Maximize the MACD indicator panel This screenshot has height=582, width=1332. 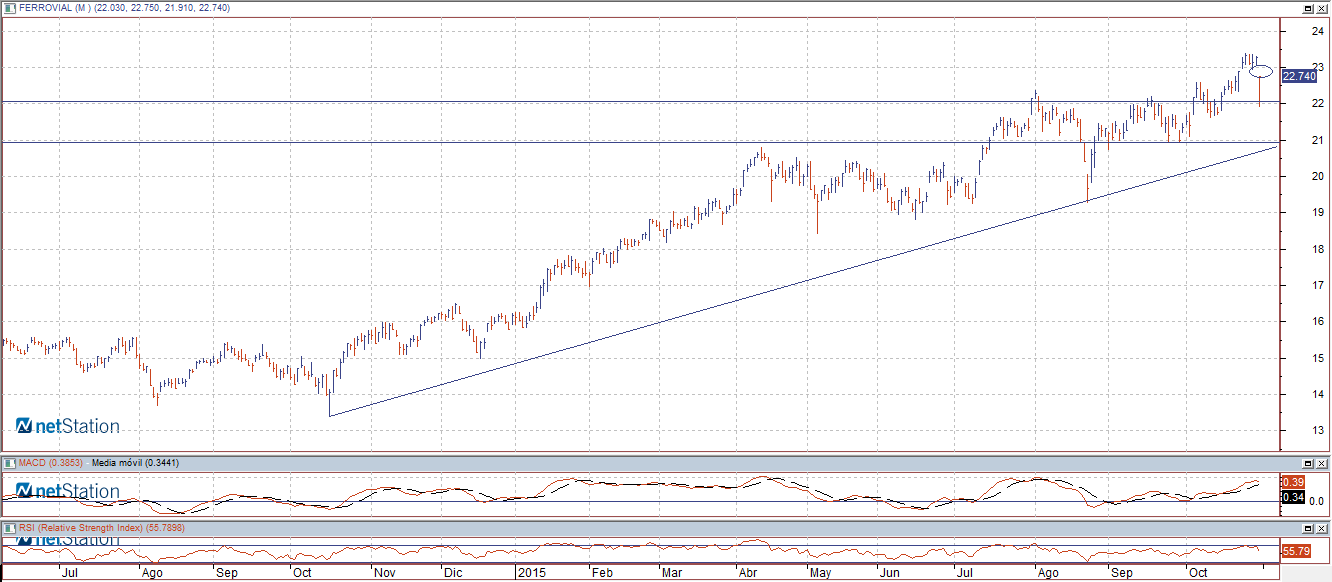click(1306, 463)
